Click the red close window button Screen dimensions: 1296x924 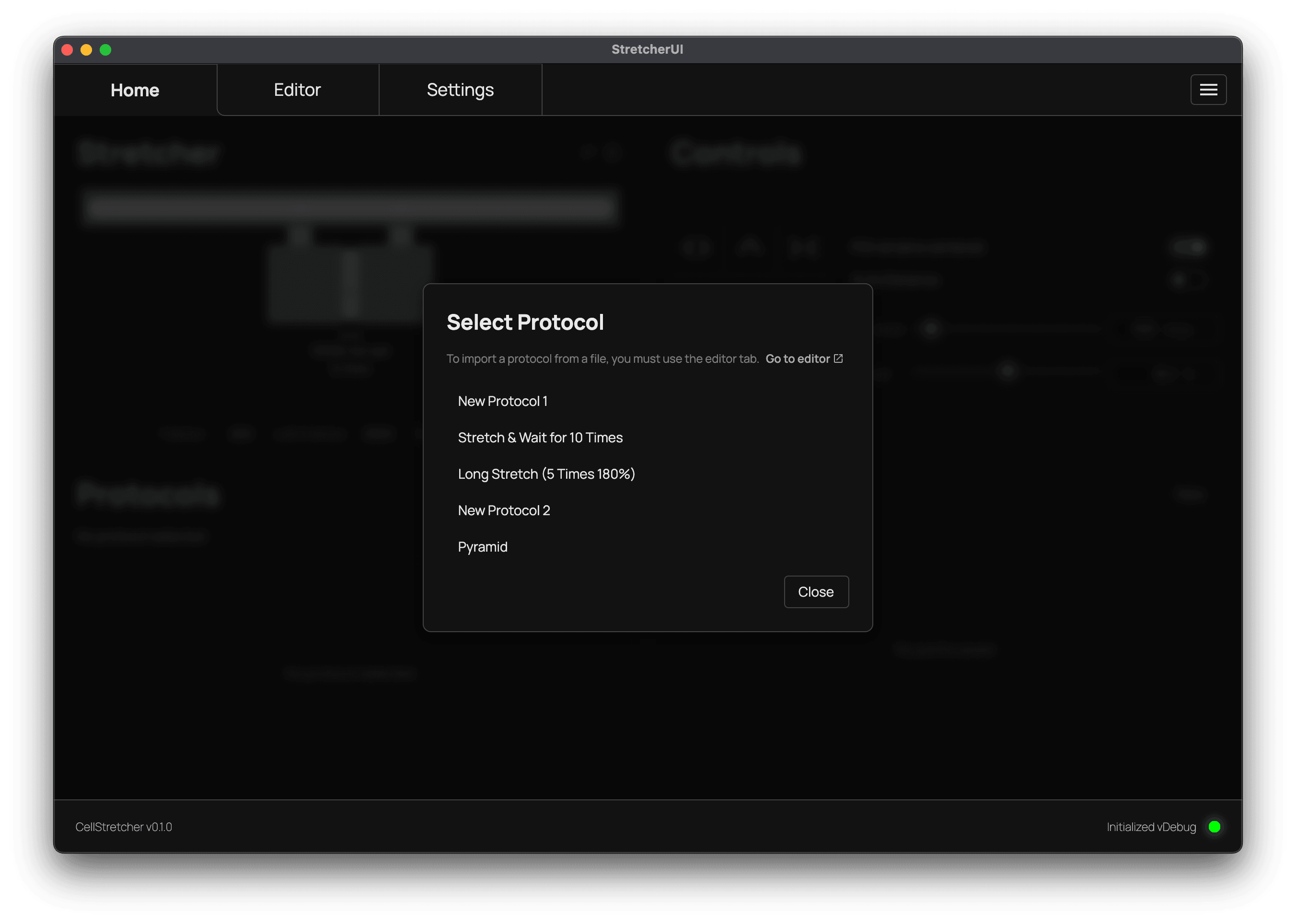click(x=67, y=49)
